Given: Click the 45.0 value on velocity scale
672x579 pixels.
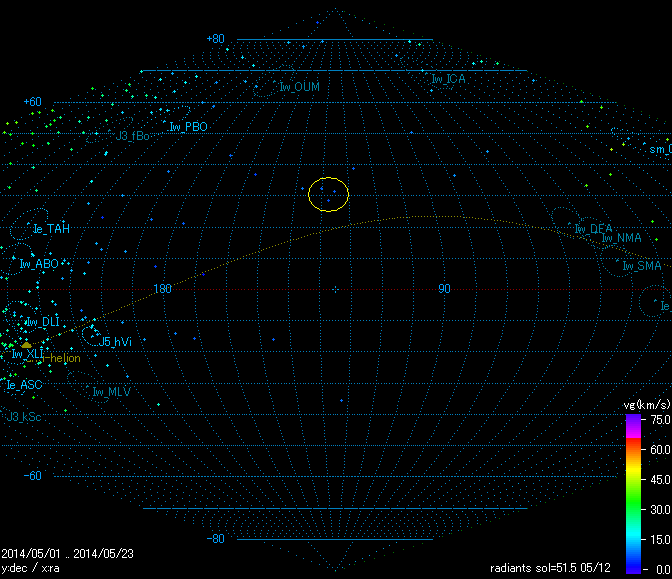Looking at the screenshot, I should pyautogui.click(x=660, y=480).
